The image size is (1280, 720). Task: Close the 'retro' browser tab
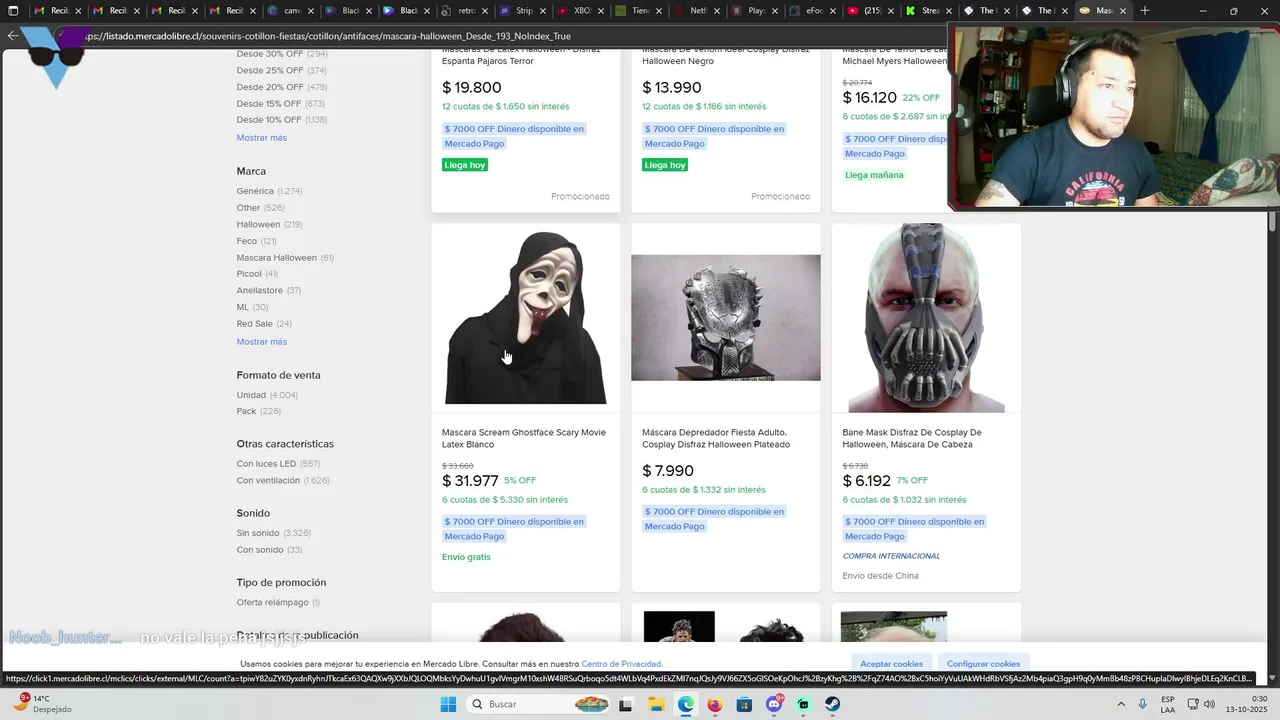pyautogui.click(x=485, y=11)
